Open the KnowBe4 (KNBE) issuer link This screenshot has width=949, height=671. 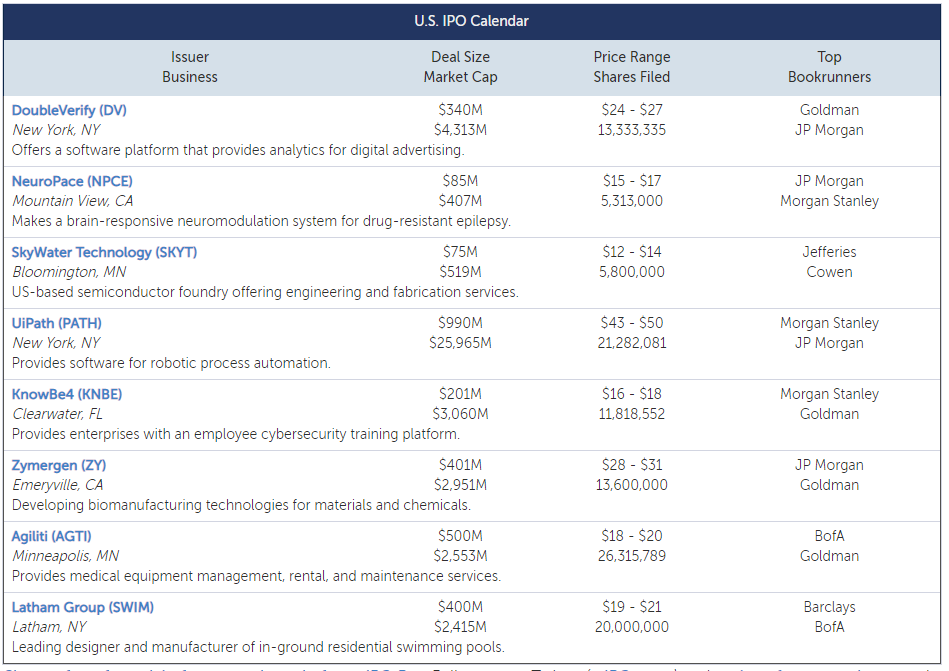tap(67, 394)
